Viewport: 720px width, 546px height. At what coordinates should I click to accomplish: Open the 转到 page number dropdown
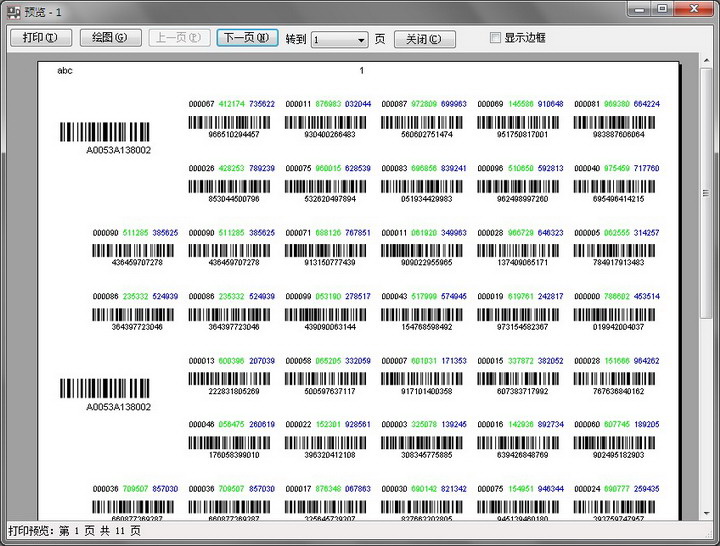coord(339,40)
